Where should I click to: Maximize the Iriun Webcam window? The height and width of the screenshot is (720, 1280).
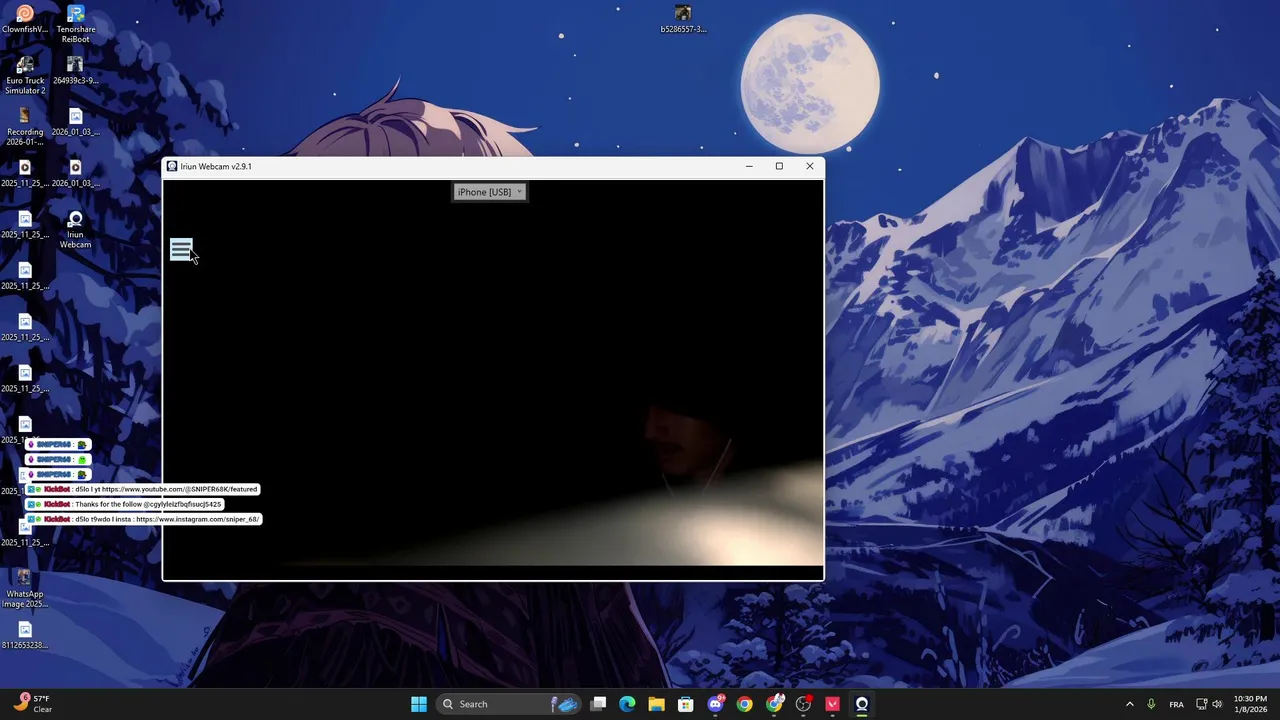(779, 166)
